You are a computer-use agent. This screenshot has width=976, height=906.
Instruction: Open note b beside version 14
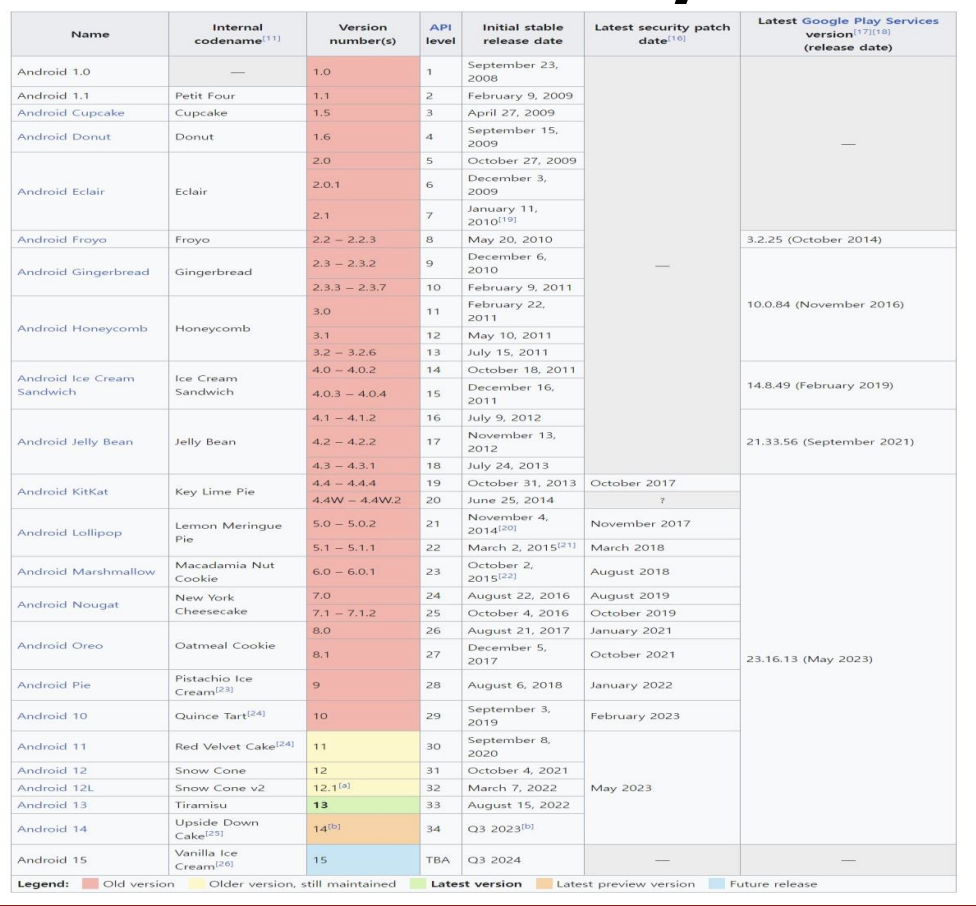pyautogui.click(x=334, y=826)
